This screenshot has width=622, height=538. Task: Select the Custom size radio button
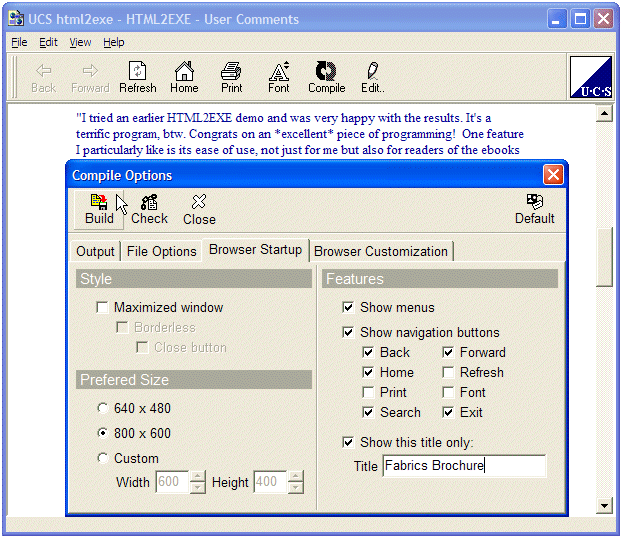click(x=103, y=458)
